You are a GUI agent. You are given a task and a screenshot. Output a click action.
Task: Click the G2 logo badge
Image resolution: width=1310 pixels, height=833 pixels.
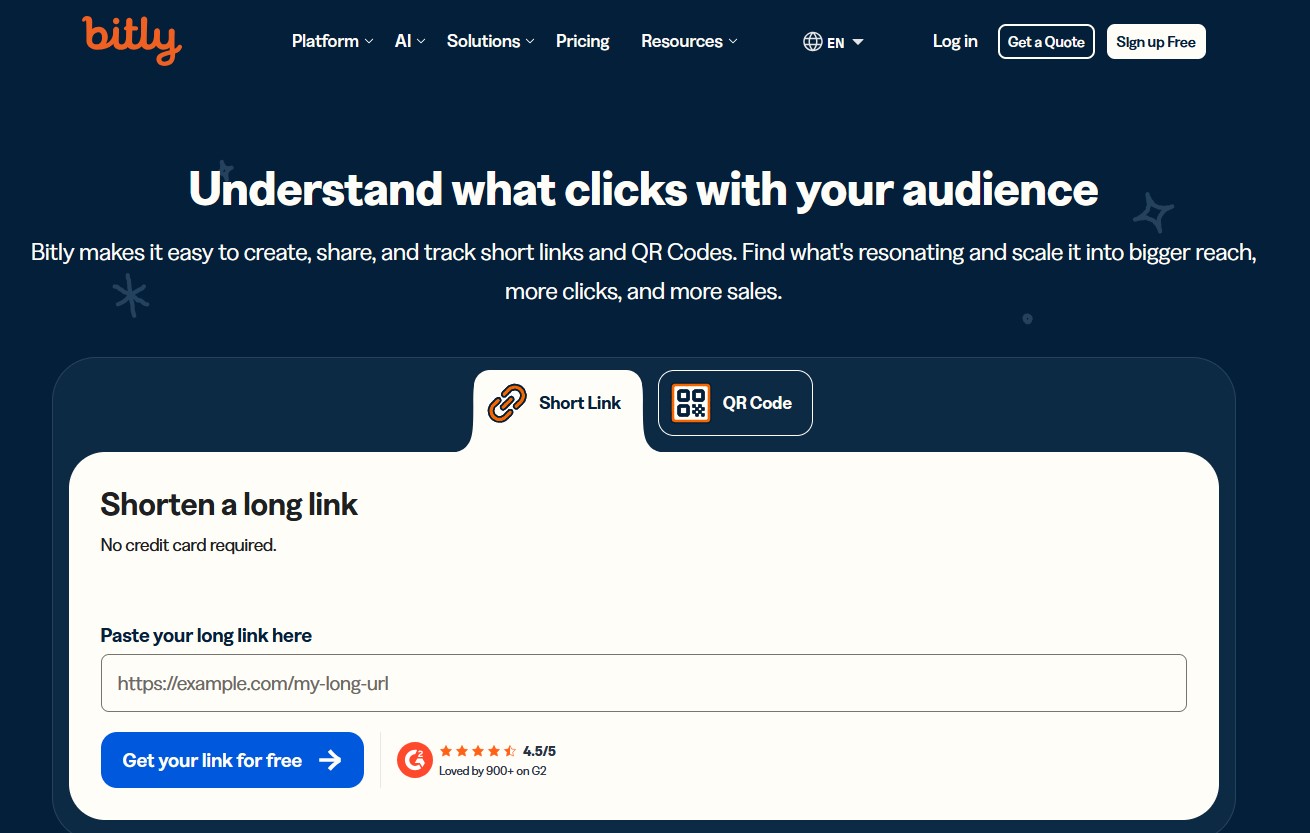[x=414, y=760]
